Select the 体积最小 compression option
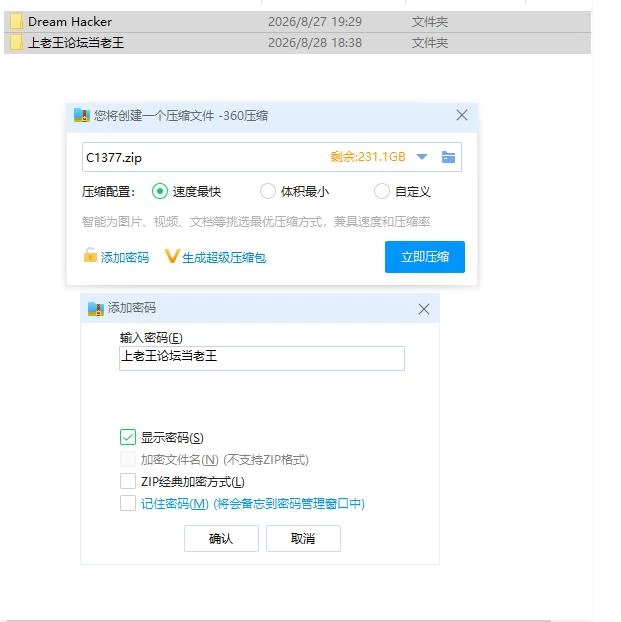This screenshot has width=621, height=622. [267, 191]
